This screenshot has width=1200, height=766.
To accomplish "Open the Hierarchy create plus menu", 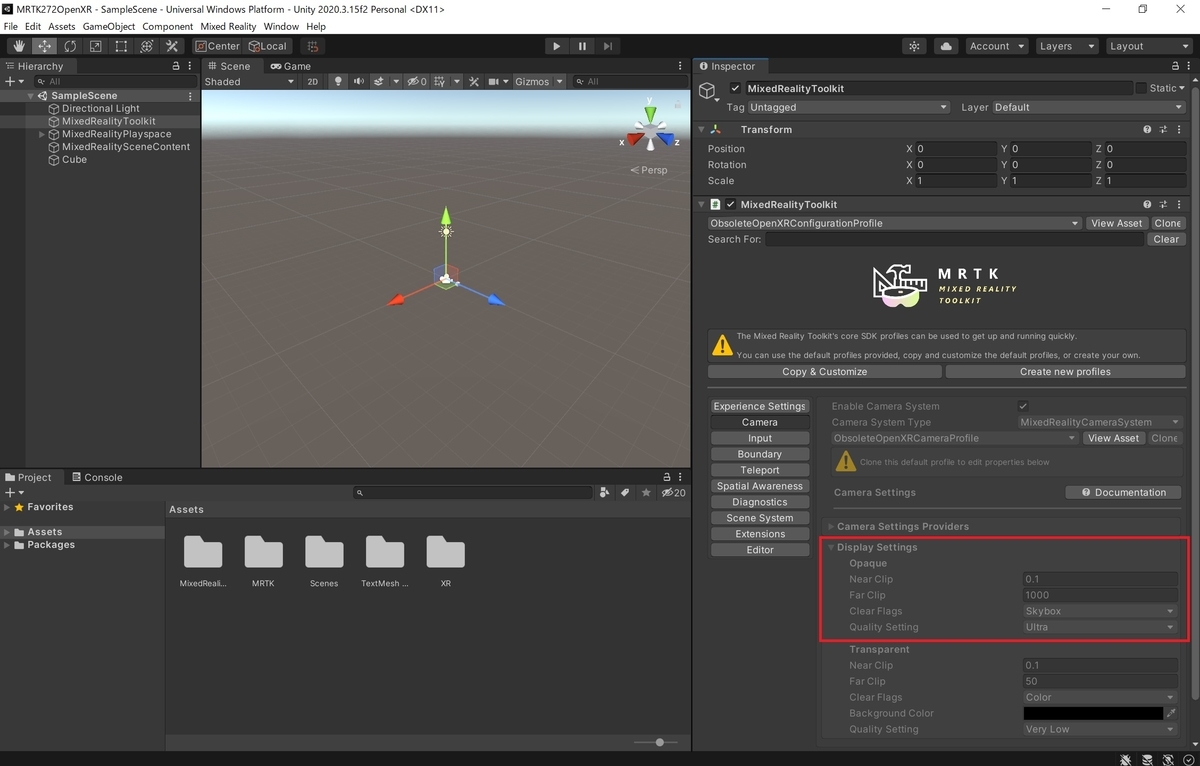I will 13,81.
